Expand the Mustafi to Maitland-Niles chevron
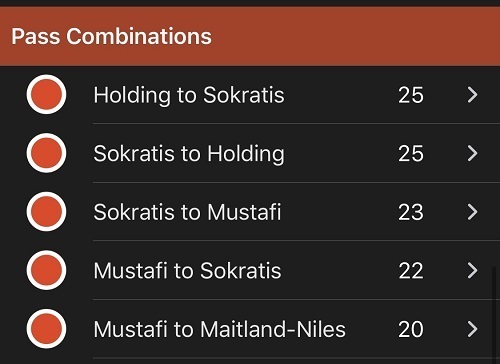The width and height of the screenshot is (500, 364). 473,329
